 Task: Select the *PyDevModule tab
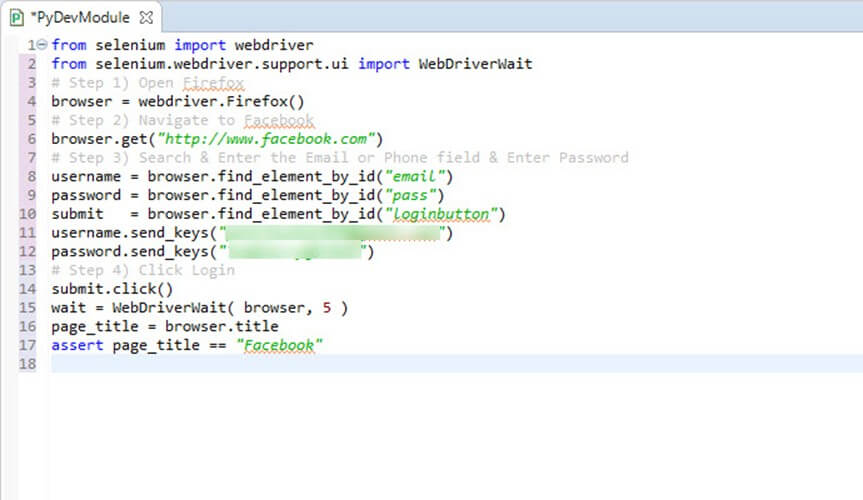80,18
